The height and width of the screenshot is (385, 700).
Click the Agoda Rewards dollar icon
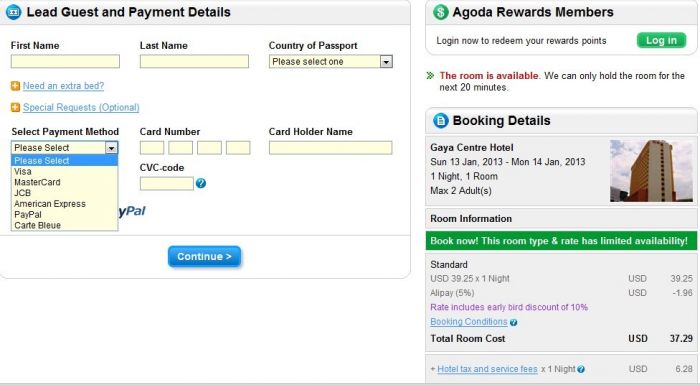(441, 12)
